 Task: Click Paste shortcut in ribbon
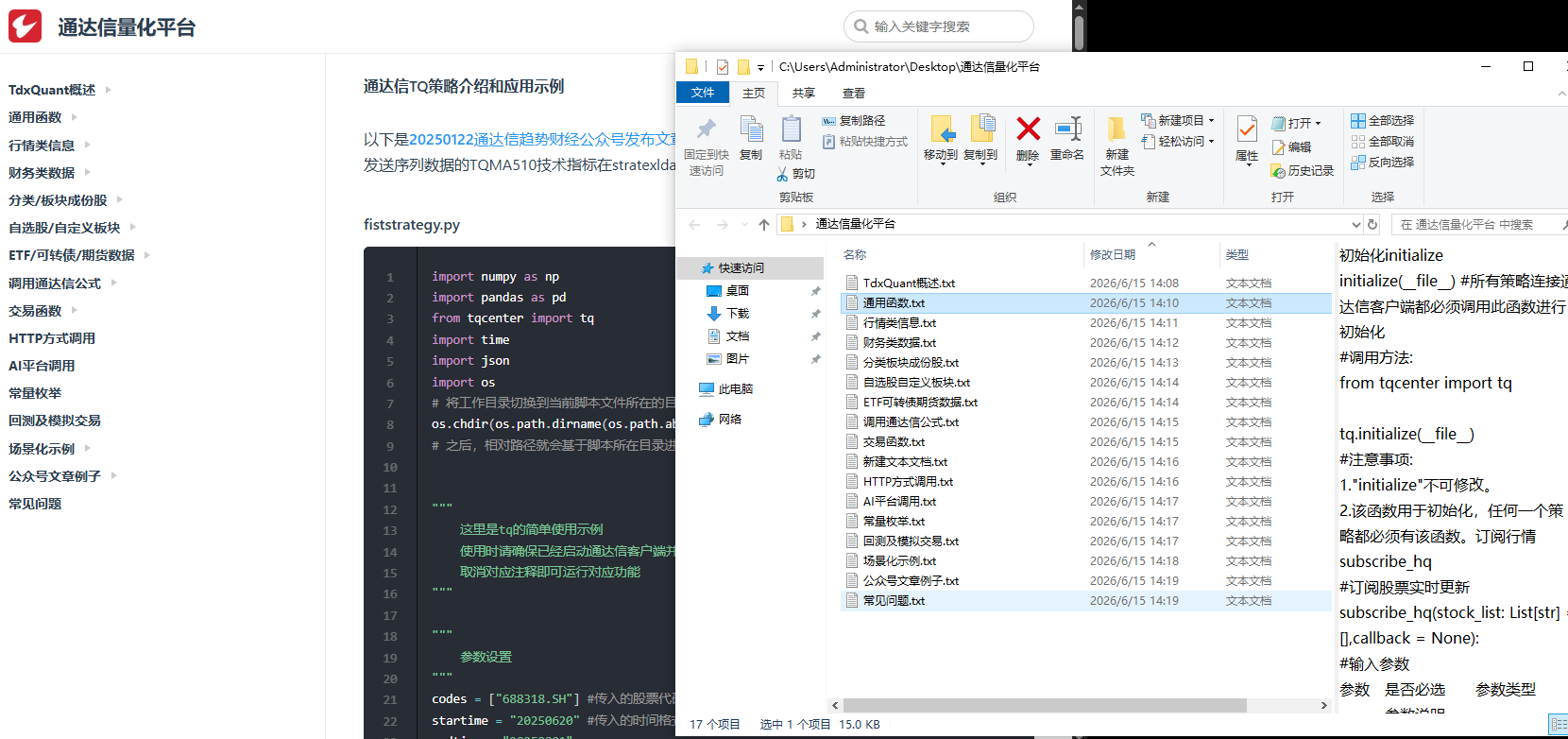(864, 142)
